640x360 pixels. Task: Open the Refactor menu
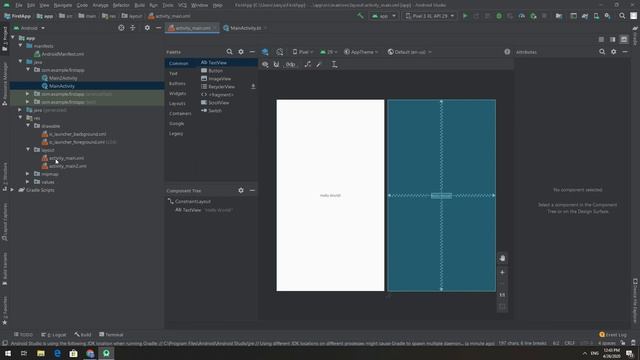[121, 5]
